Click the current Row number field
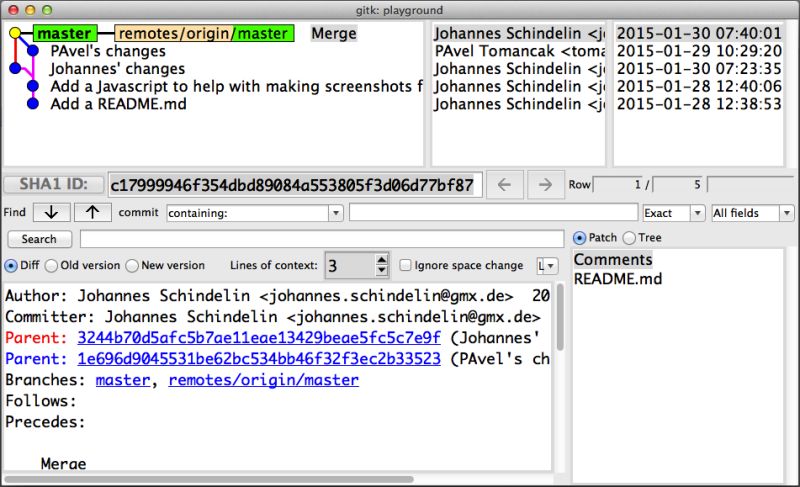This screenshot has height=487, width=800. 618,185
